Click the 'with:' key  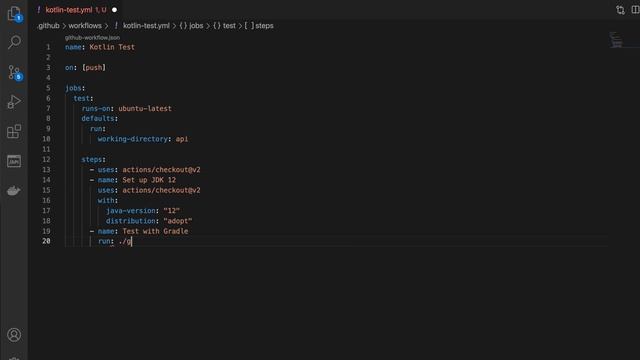point(108,200)
